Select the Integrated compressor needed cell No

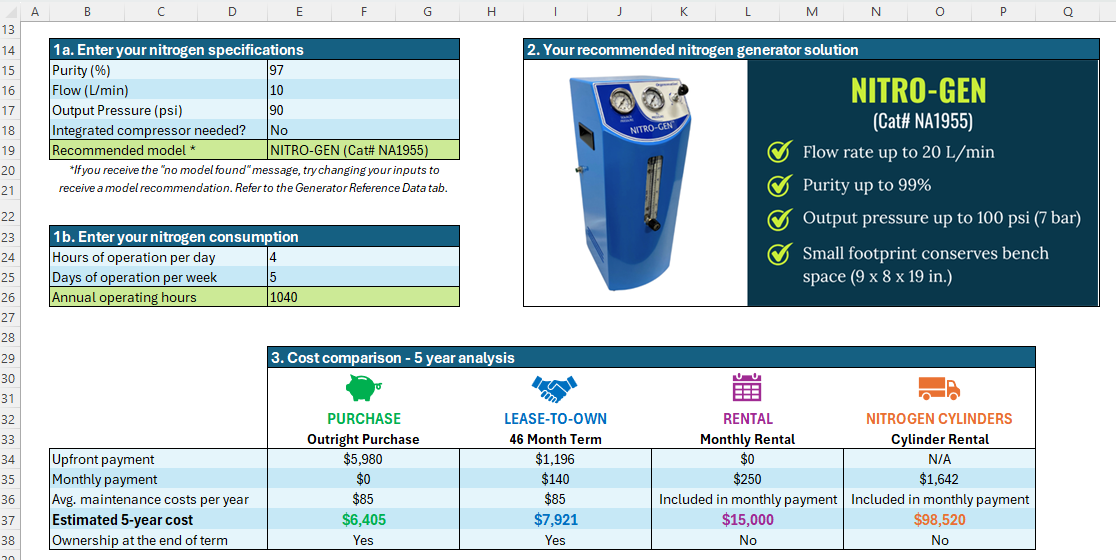click(363, 130)
